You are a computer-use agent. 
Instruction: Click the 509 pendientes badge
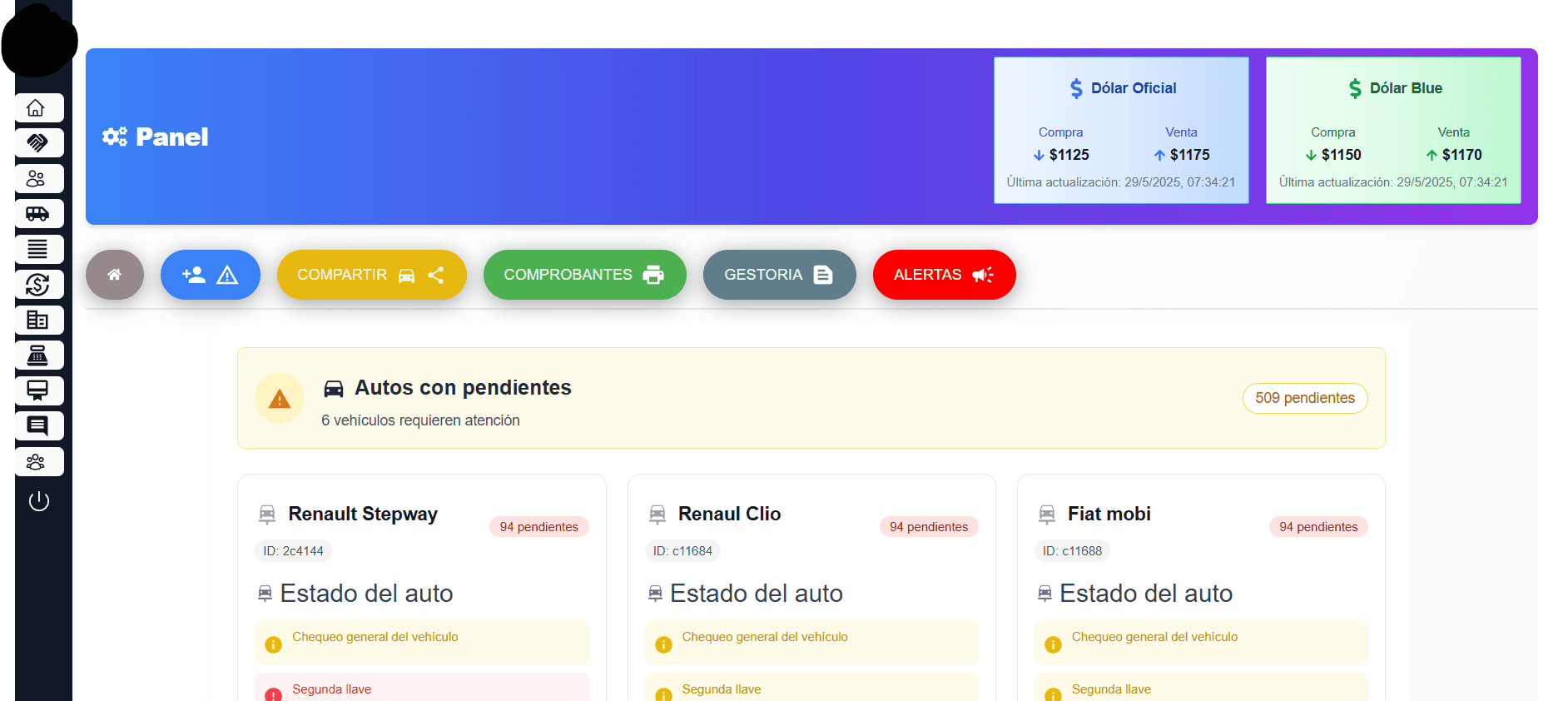(x=1304, y=398)
